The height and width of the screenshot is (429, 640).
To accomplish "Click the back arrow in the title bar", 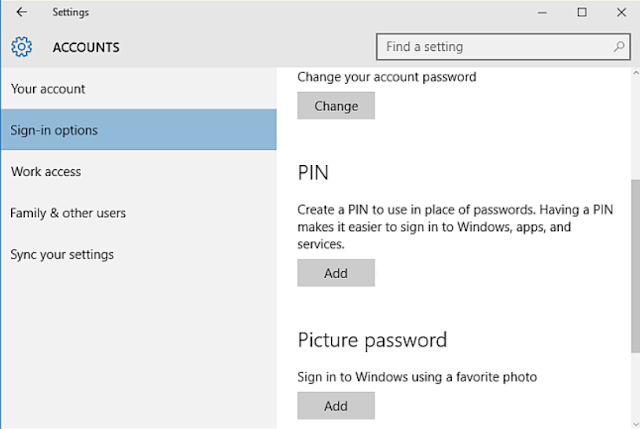I will pyautogui.click(x=22, y=12).
